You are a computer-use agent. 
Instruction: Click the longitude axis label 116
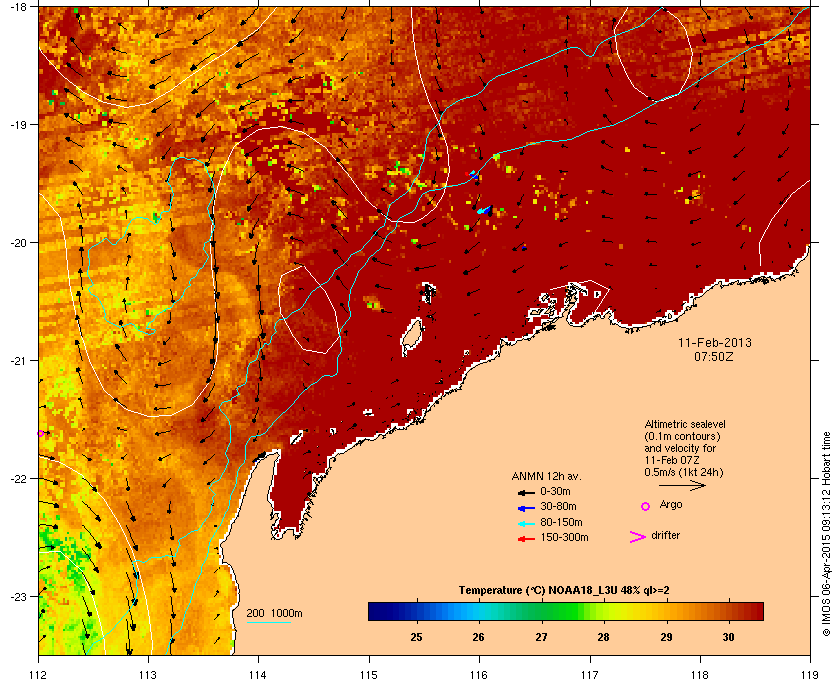click(479, 675)
